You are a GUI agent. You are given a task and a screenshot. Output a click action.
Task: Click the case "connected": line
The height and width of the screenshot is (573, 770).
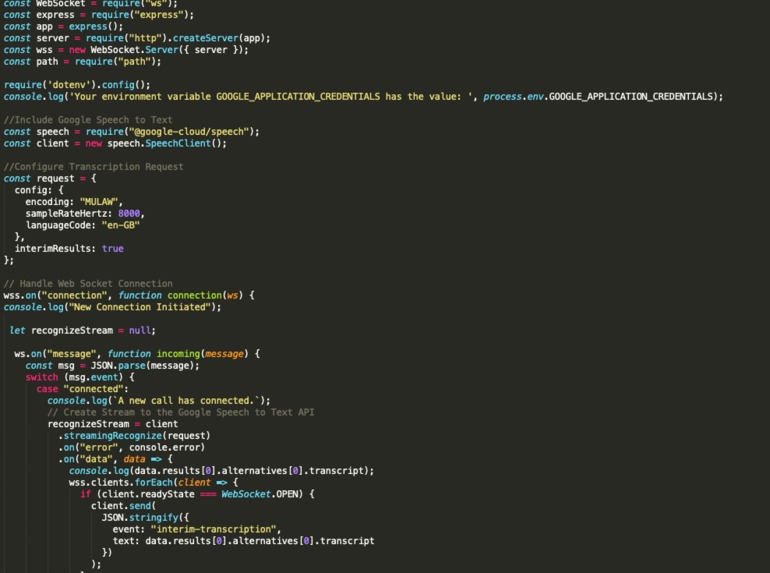coord(82,389)
